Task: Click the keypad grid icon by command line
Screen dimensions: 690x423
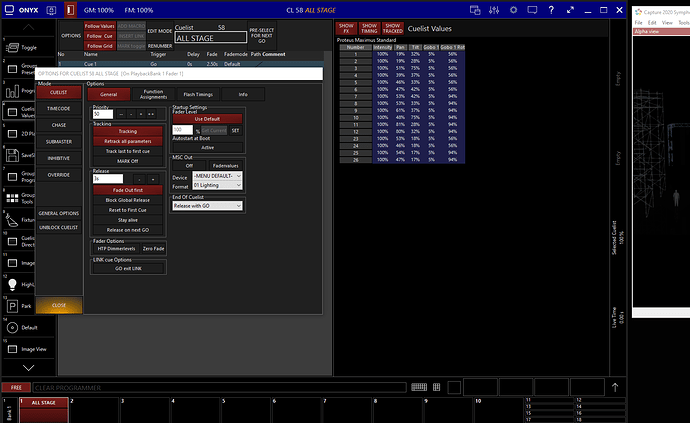Action: click(437, 387)
